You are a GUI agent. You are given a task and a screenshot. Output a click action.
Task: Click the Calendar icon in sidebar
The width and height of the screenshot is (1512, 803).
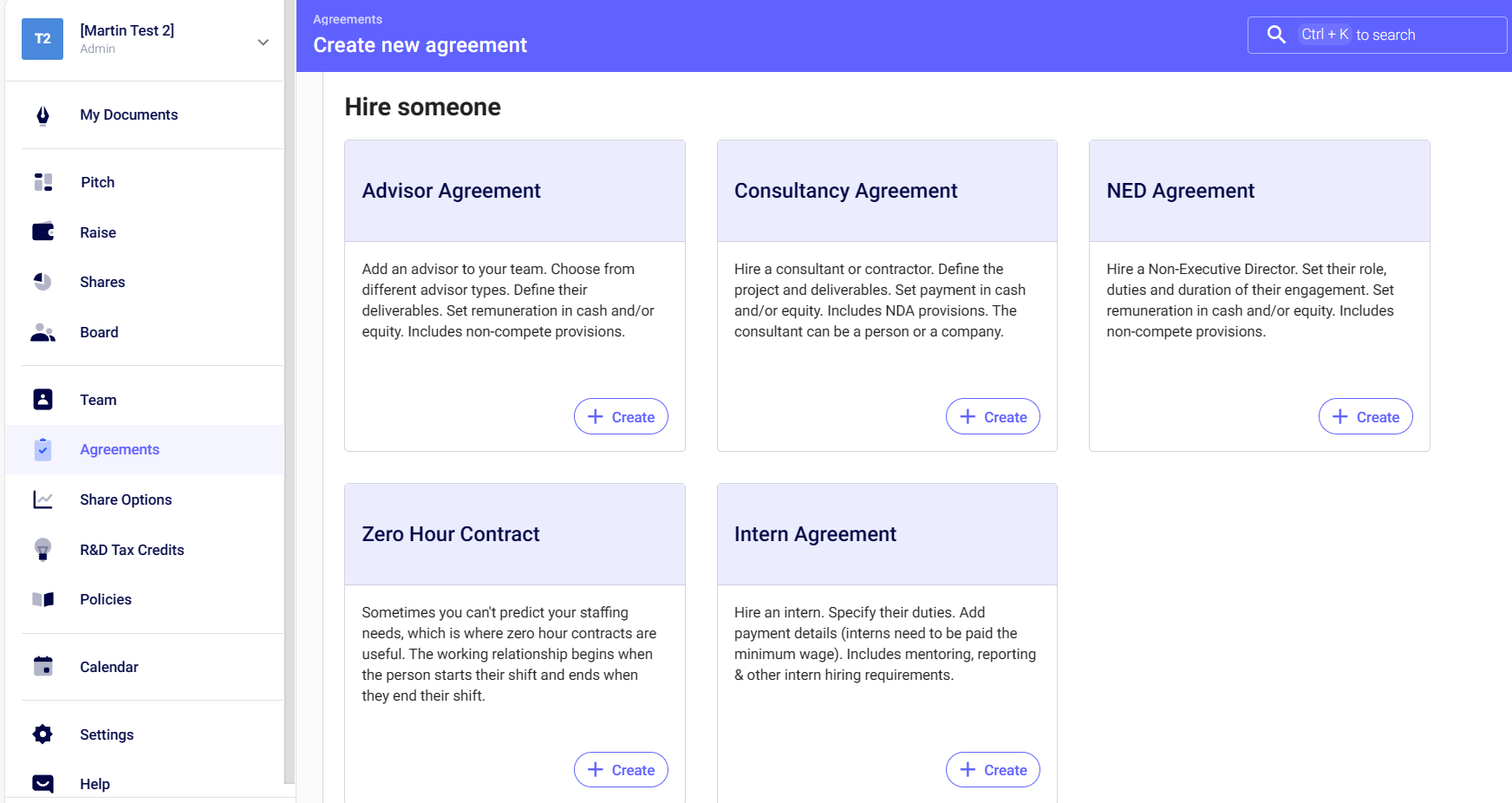(42, 667)
